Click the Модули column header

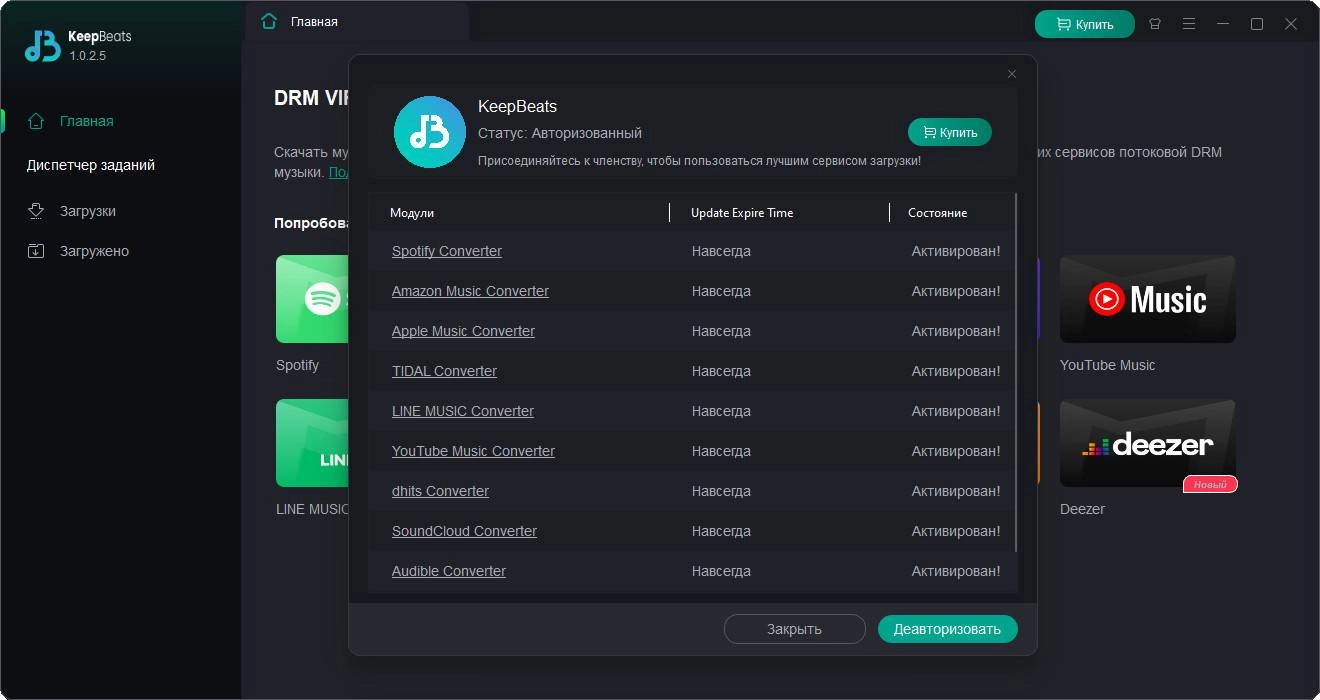[x=412, y=213]
